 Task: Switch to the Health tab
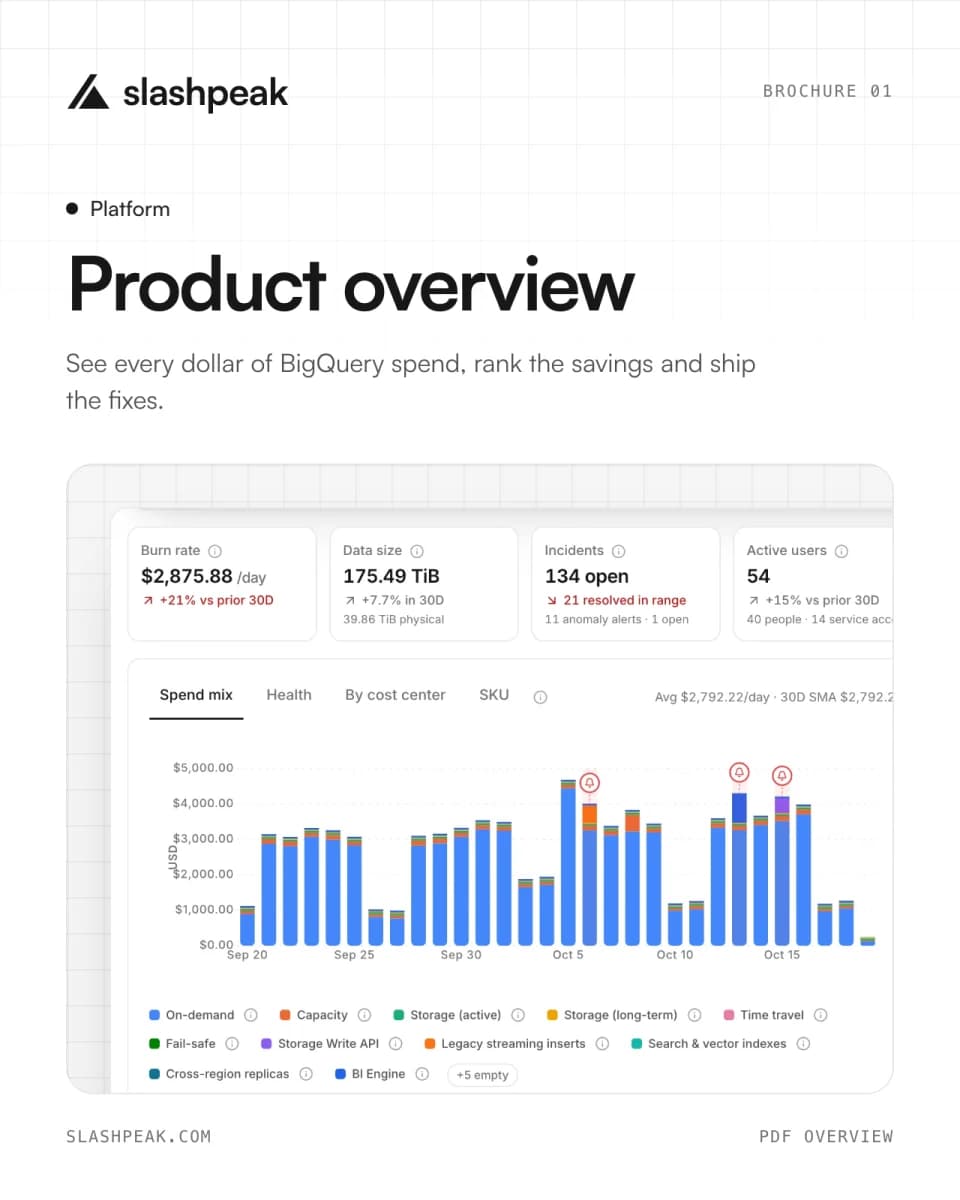[289, 695]
